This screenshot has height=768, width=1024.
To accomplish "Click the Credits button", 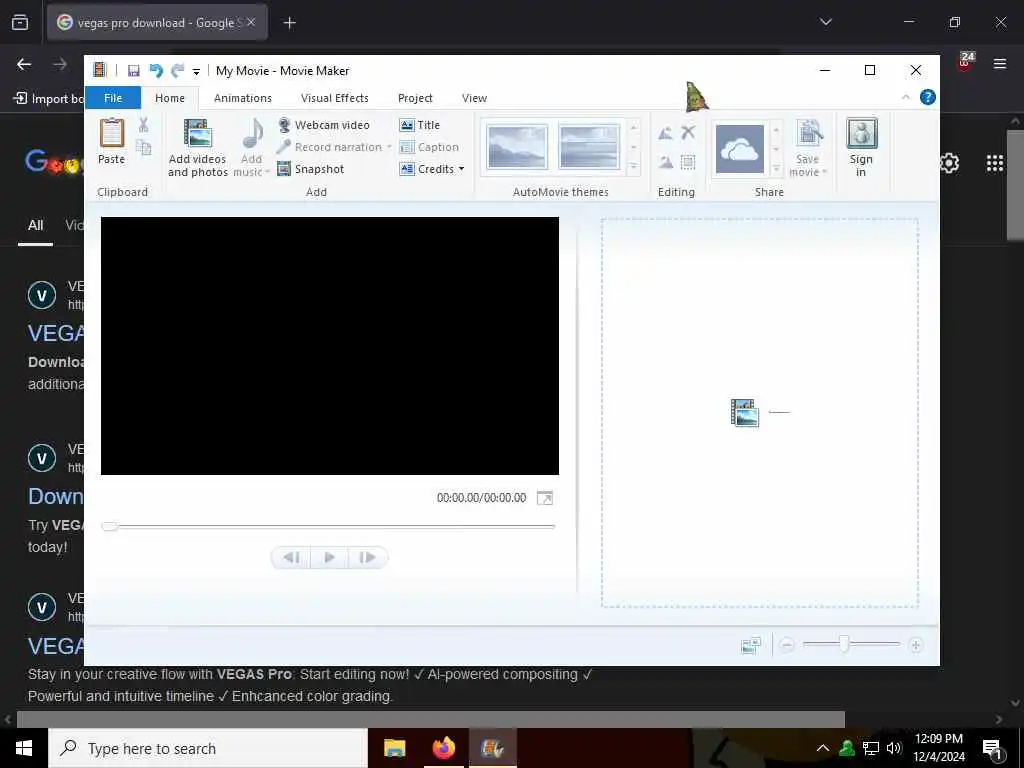I will pos(427,169).
